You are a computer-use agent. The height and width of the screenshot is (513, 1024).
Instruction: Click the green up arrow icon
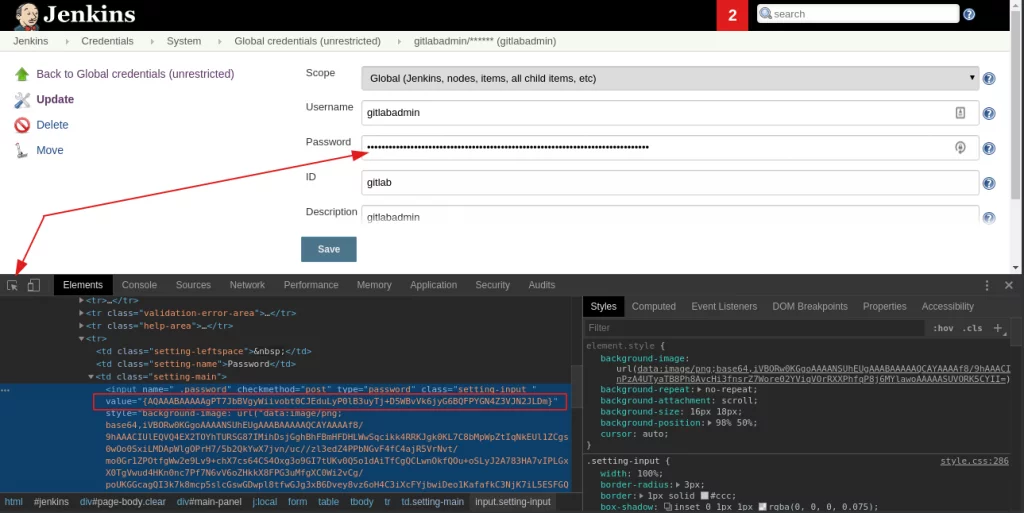(22, 74)
